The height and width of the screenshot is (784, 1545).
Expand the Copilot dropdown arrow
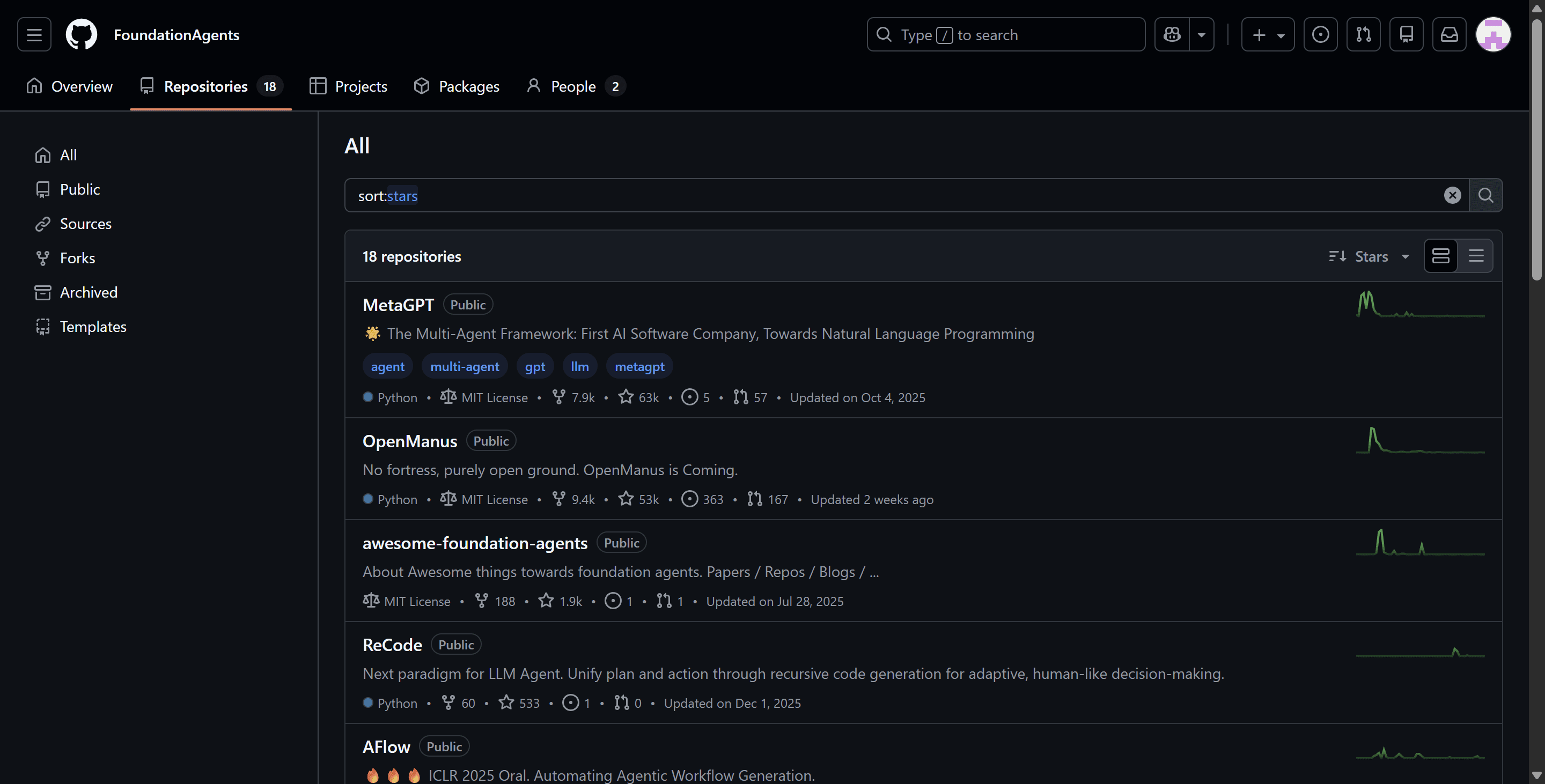click(x=1201, y=35)
